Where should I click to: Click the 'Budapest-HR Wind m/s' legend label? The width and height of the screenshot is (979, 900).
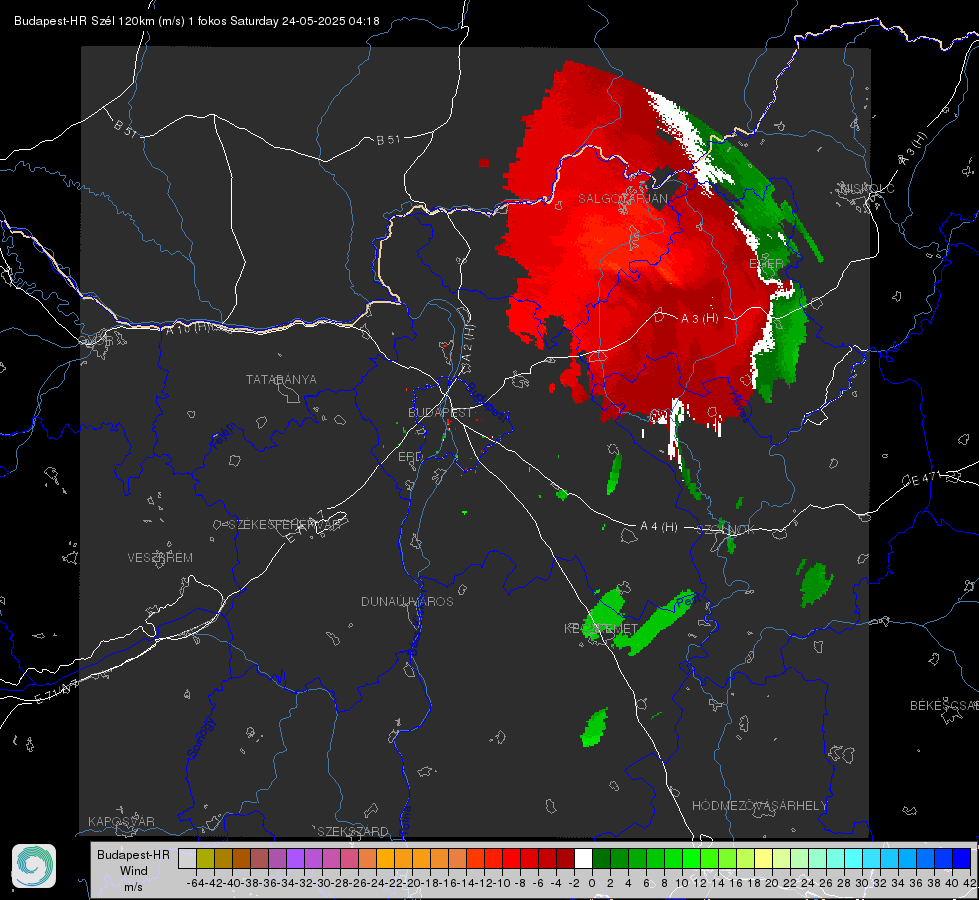click(x=133, y=871)
